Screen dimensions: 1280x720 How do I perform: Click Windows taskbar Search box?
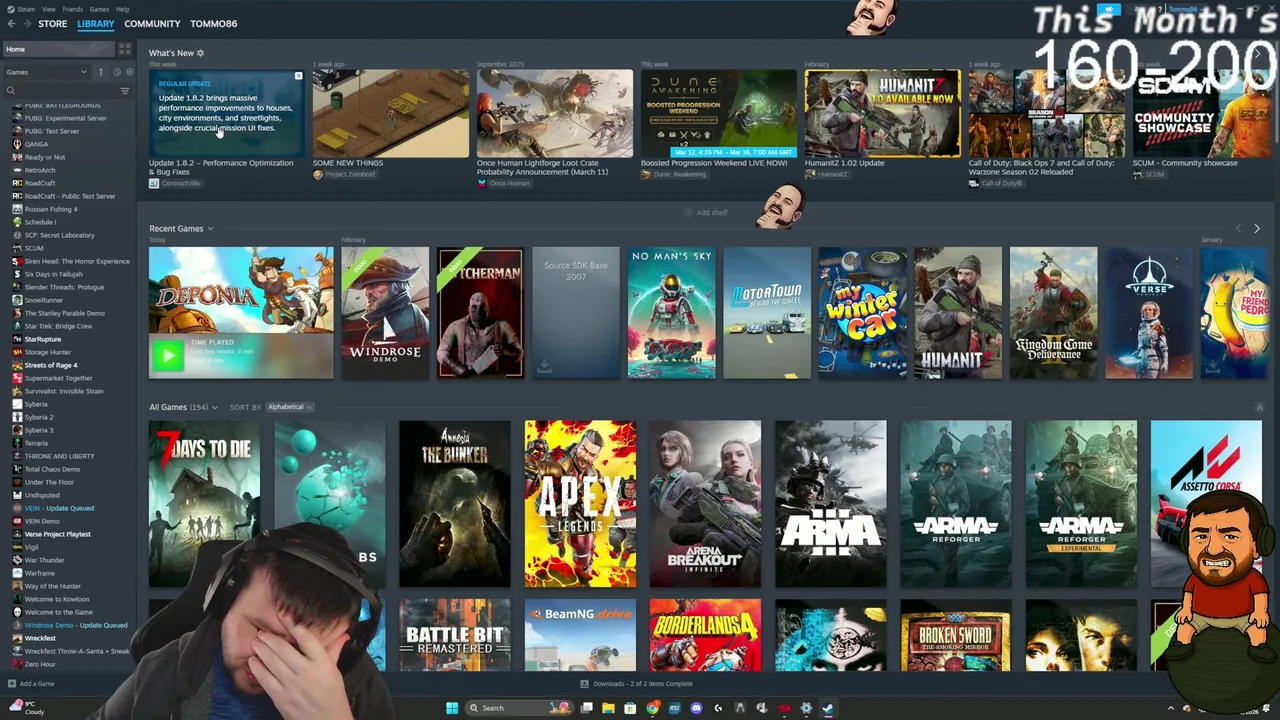[520, 708]
